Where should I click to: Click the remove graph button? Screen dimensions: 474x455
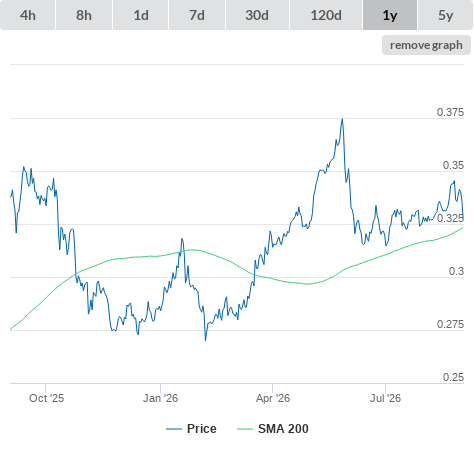426,45
